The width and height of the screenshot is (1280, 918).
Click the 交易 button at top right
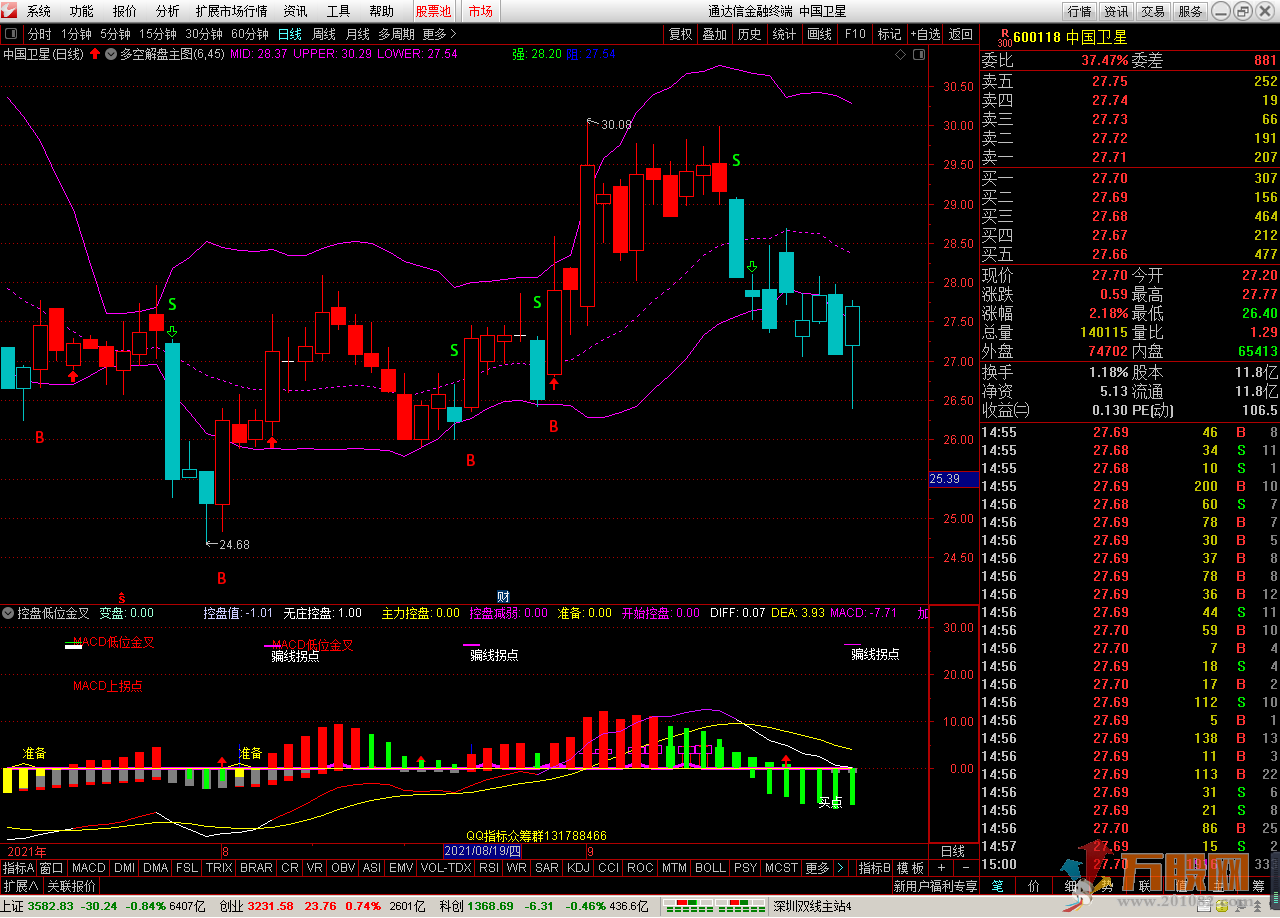[x=1153, y=11]
